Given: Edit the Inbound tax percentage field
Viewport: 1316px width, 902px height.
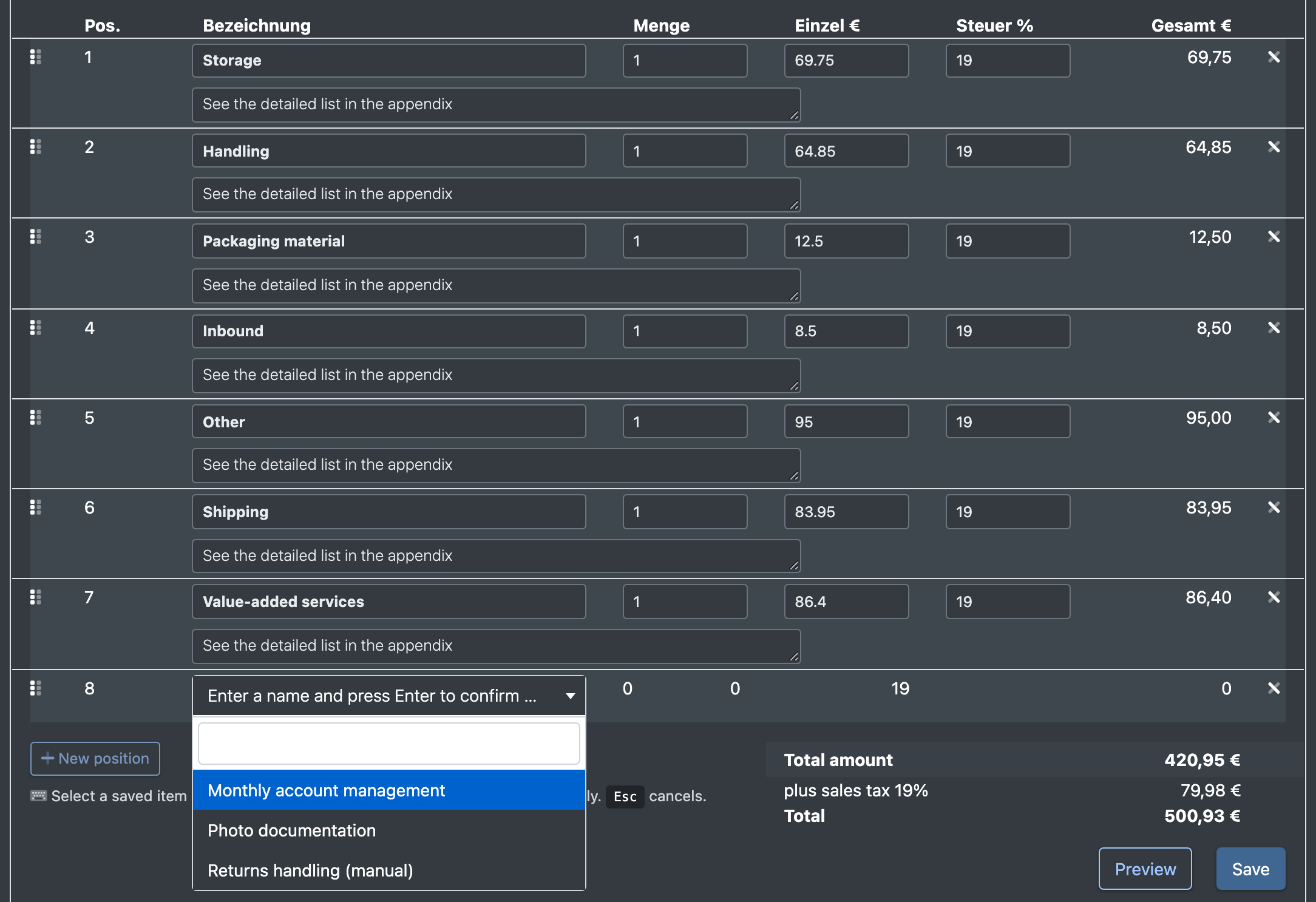Looking at the screenshot, I should (x=1008, y=331).
